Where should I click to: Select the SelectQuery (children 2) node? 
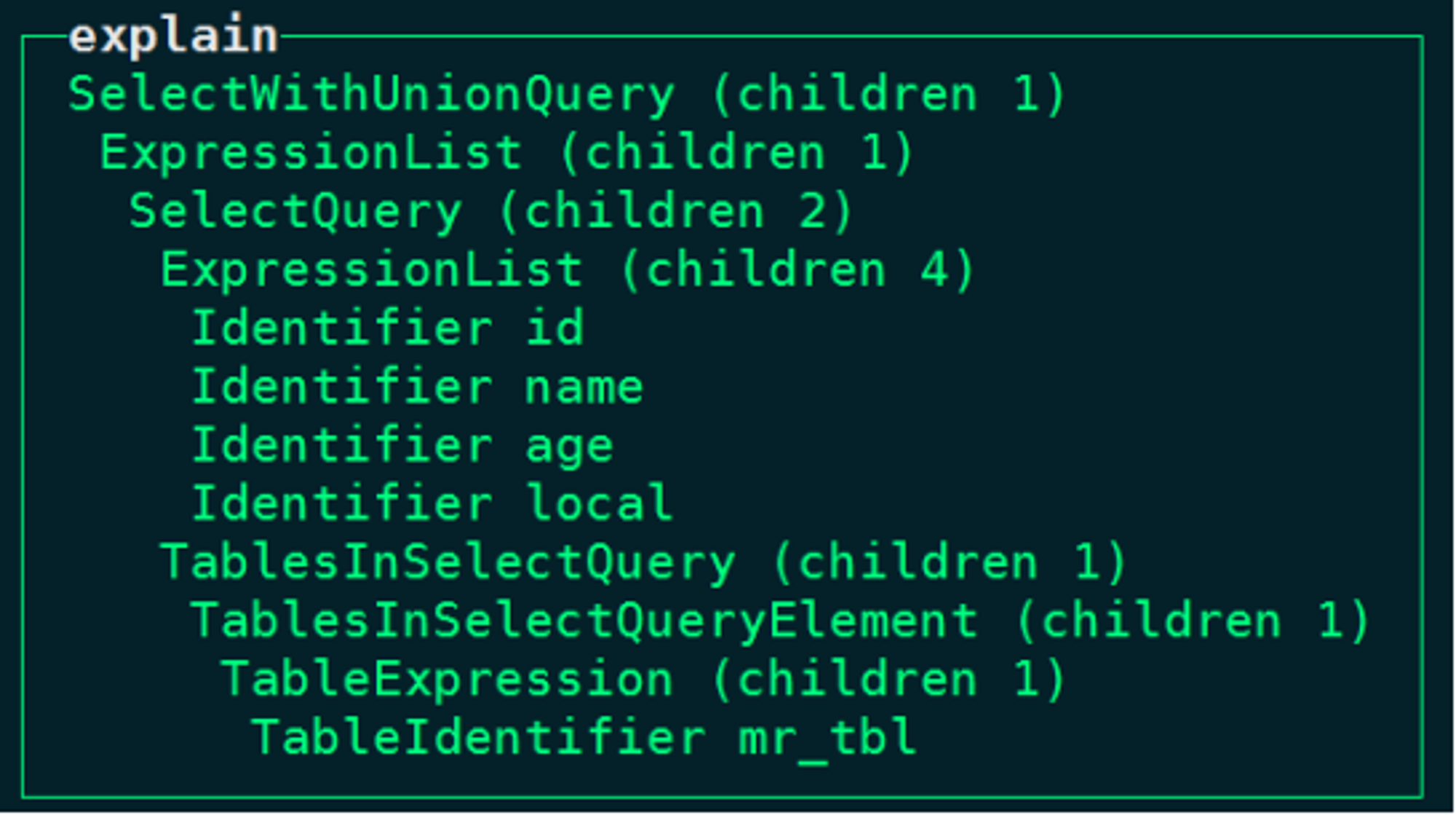click(x=491, y=212)
